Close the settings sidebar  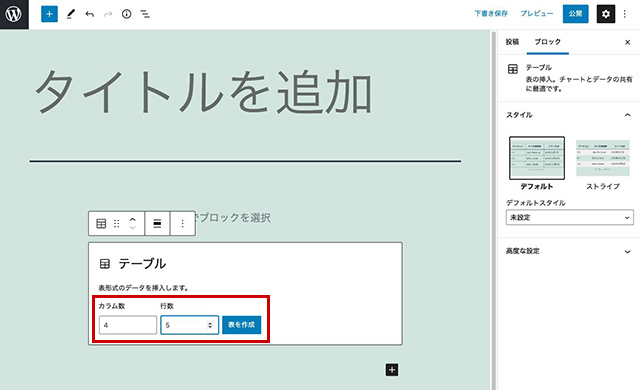[627, 42]
